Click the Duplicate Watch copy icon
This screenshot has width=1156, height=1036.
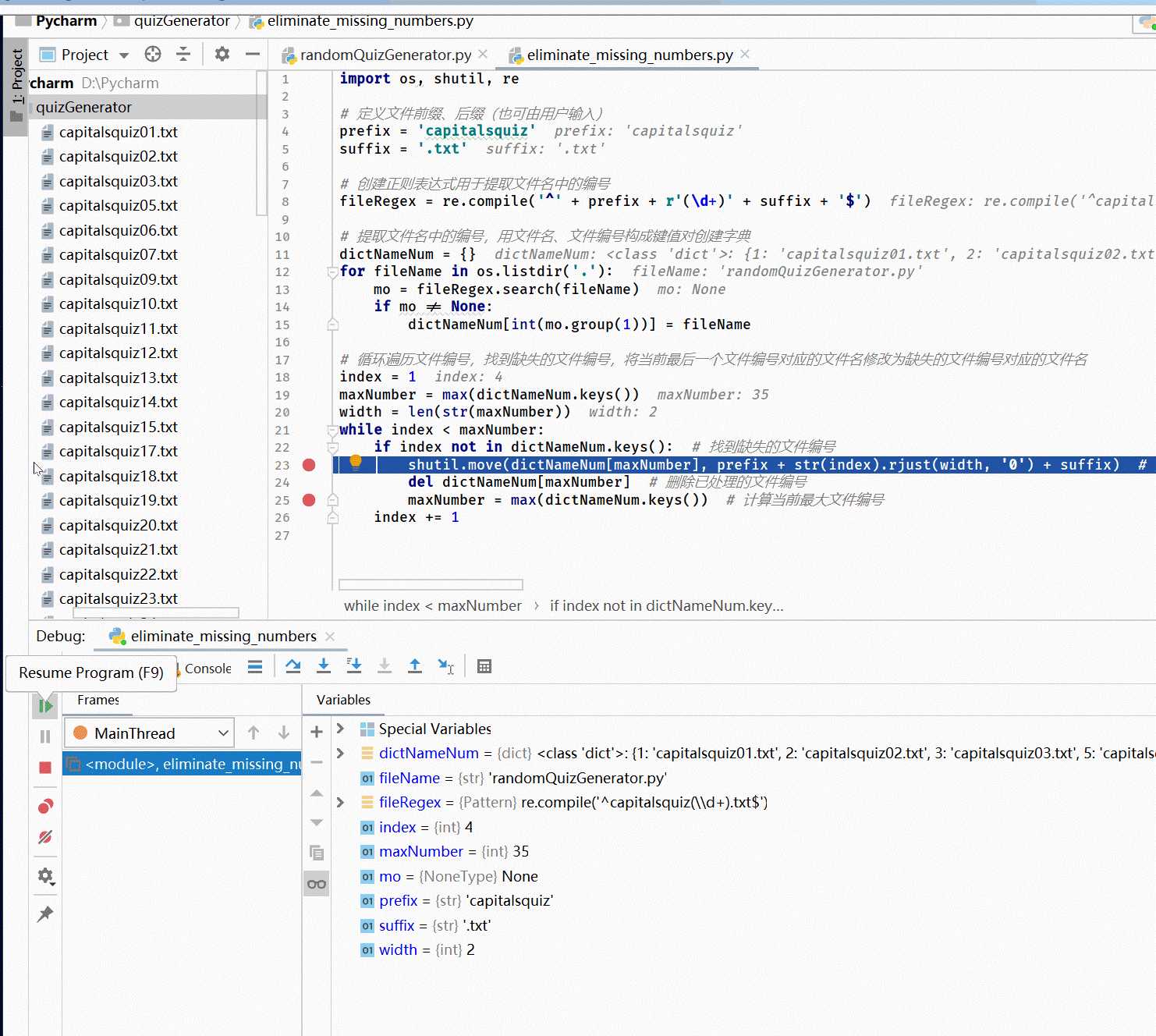click(316, 853)
